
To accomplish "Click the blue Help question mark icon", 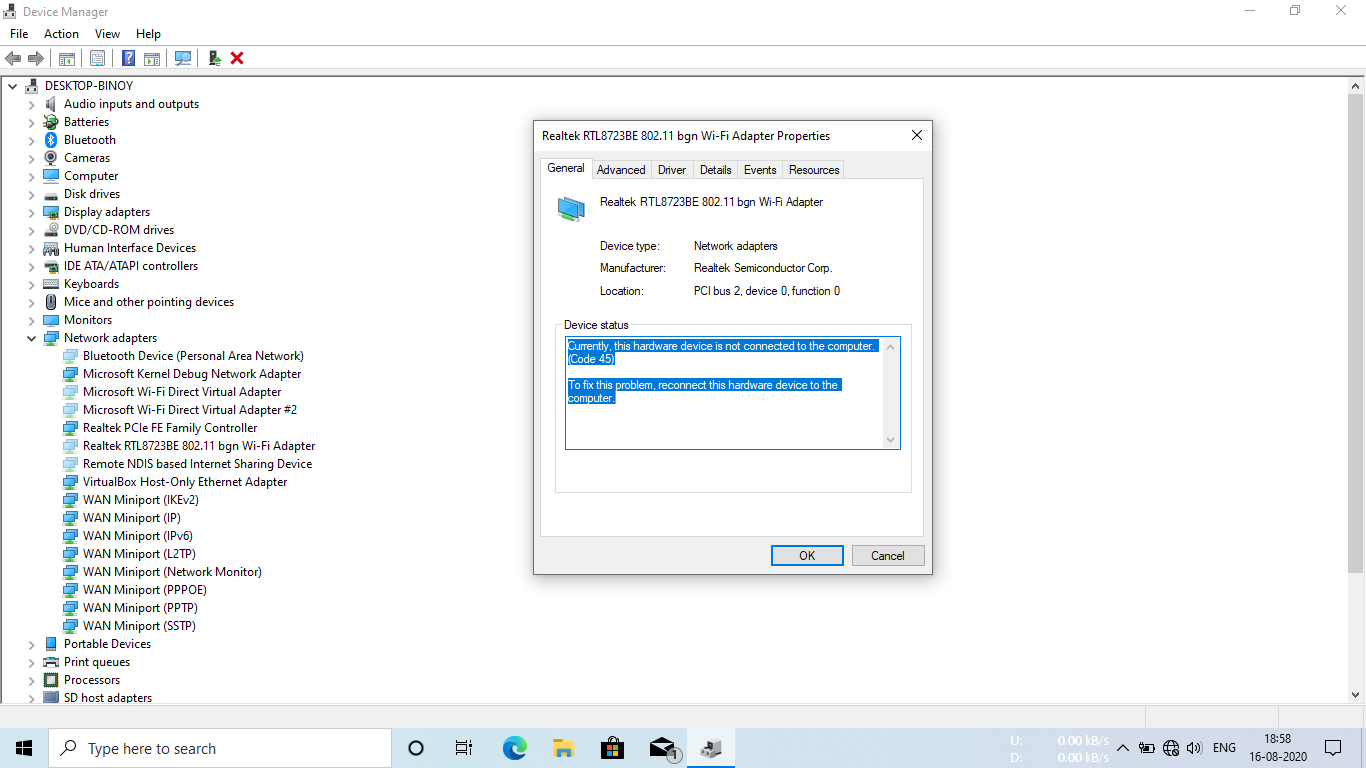I will (x=129, y=58).
